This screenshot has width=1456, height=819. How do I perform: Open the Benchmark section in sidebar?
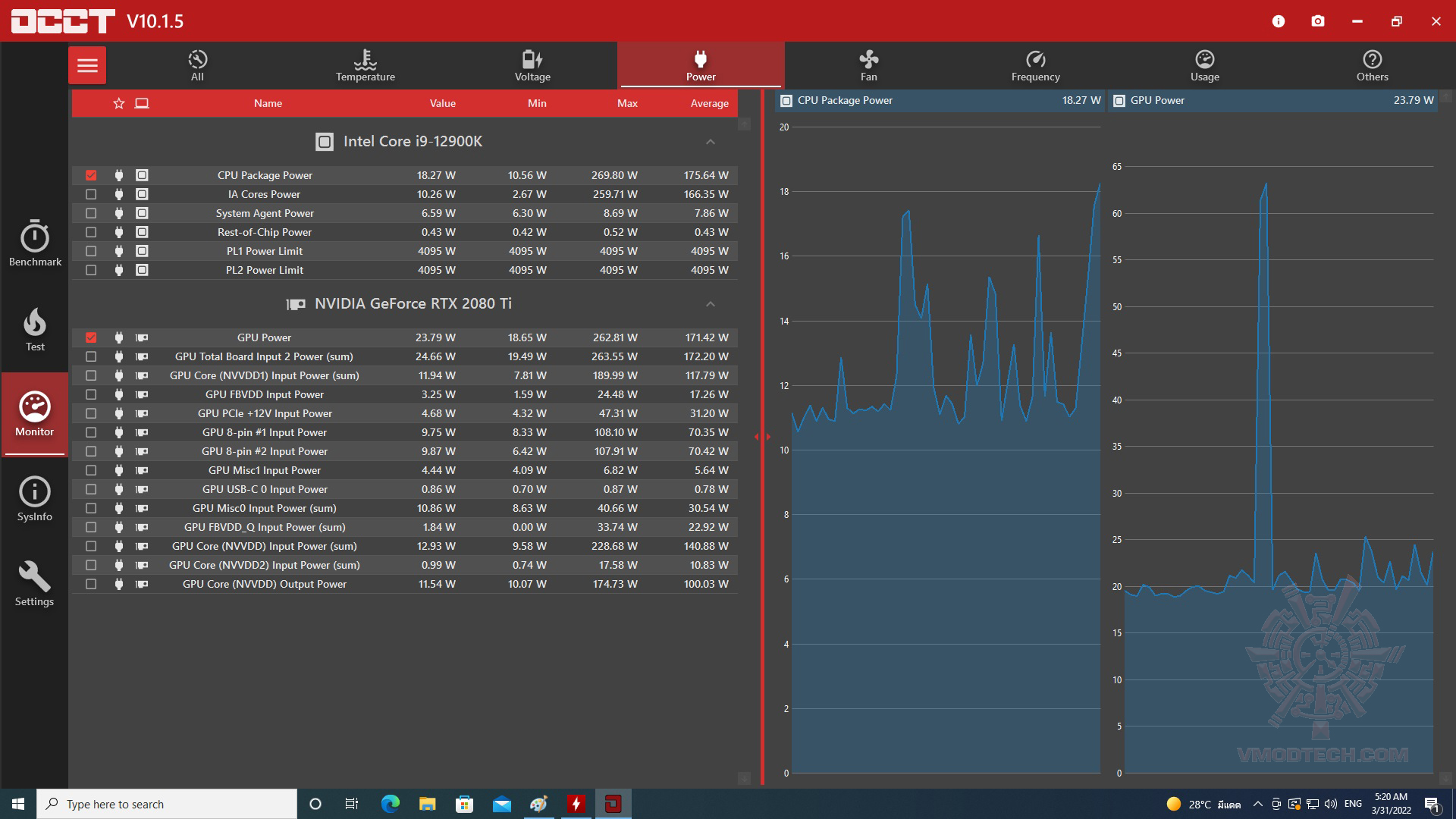pyautogui.click(x=35, y=244)
